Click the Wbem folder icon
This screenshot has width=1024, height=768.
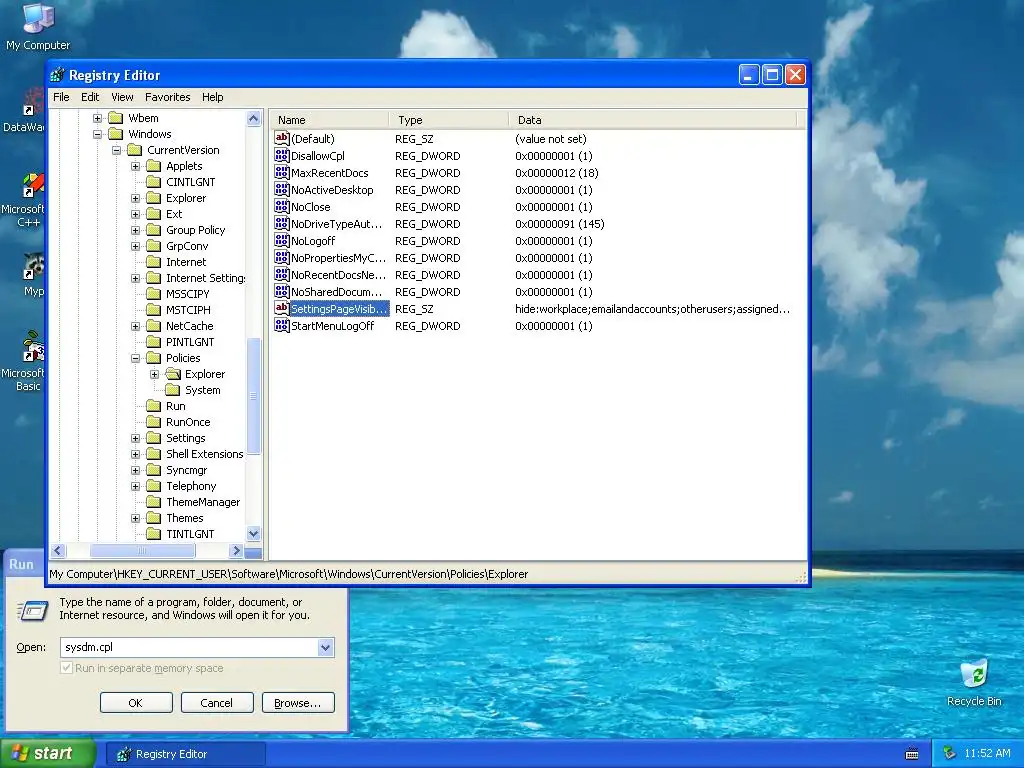point(116,118)
